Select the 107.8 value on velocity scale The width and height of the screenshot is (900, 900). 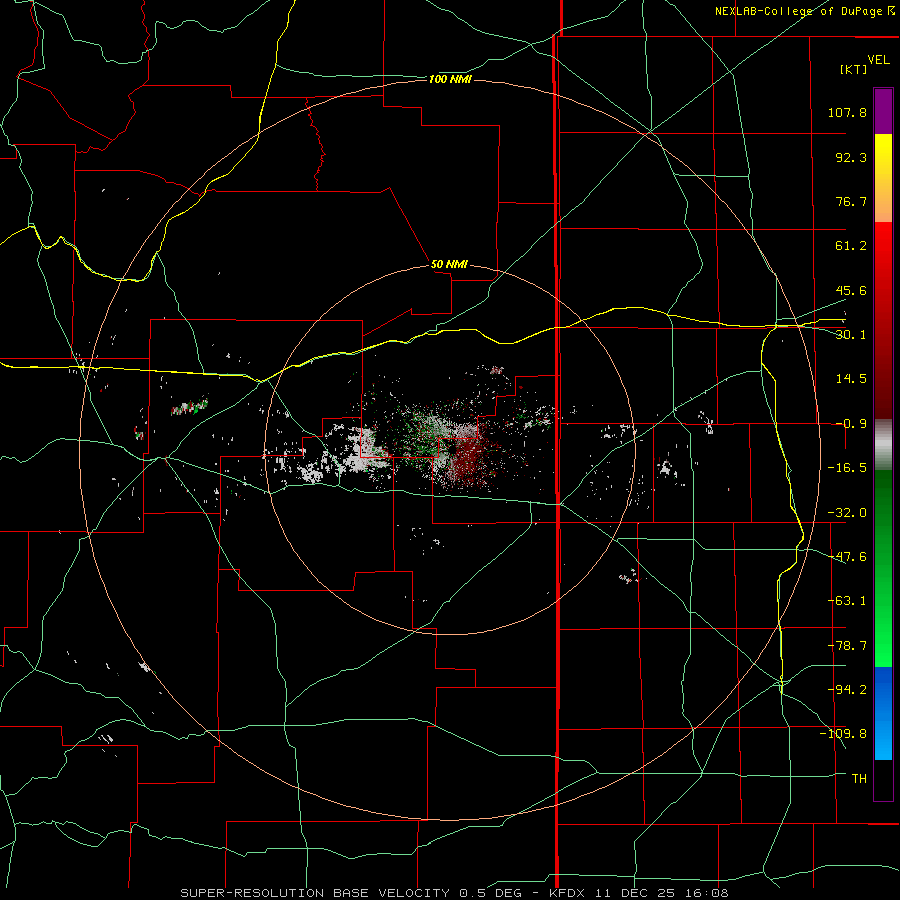(x=847, y=112)
